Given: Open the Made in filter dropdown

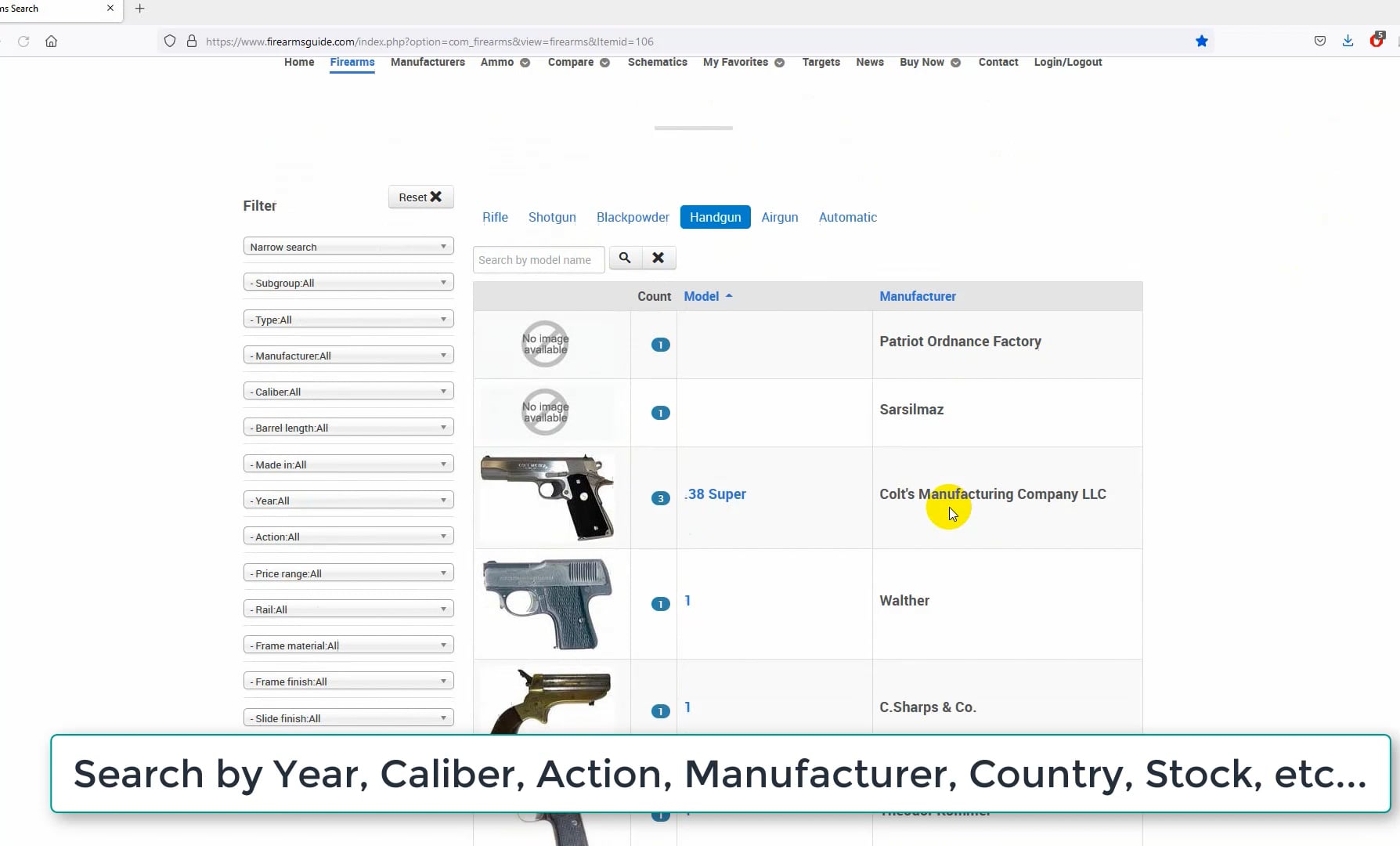Looking at the screenshot, I should tap(348, 465).
